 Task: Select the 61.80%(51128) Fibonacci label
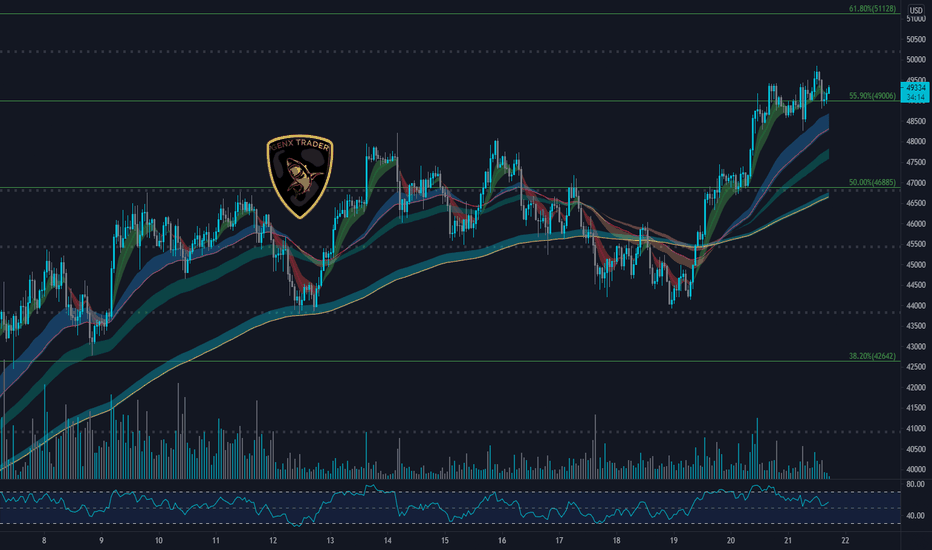click(872, 8)
